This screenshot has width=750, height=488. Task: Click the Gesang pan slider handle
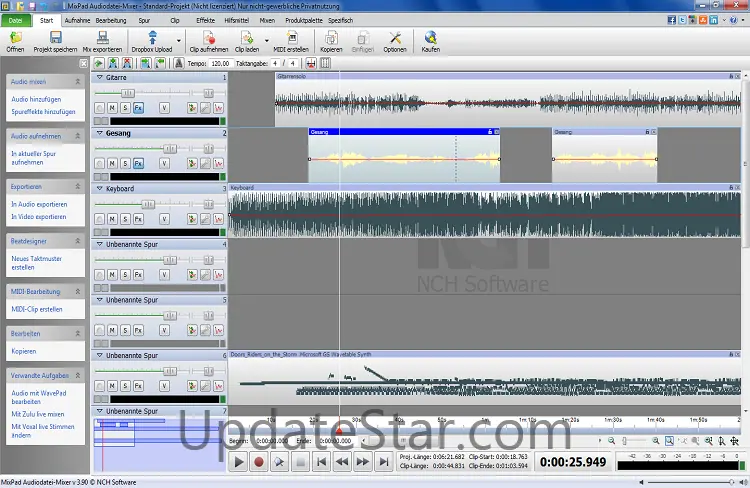pyautogui.click(x=209, y=149)
